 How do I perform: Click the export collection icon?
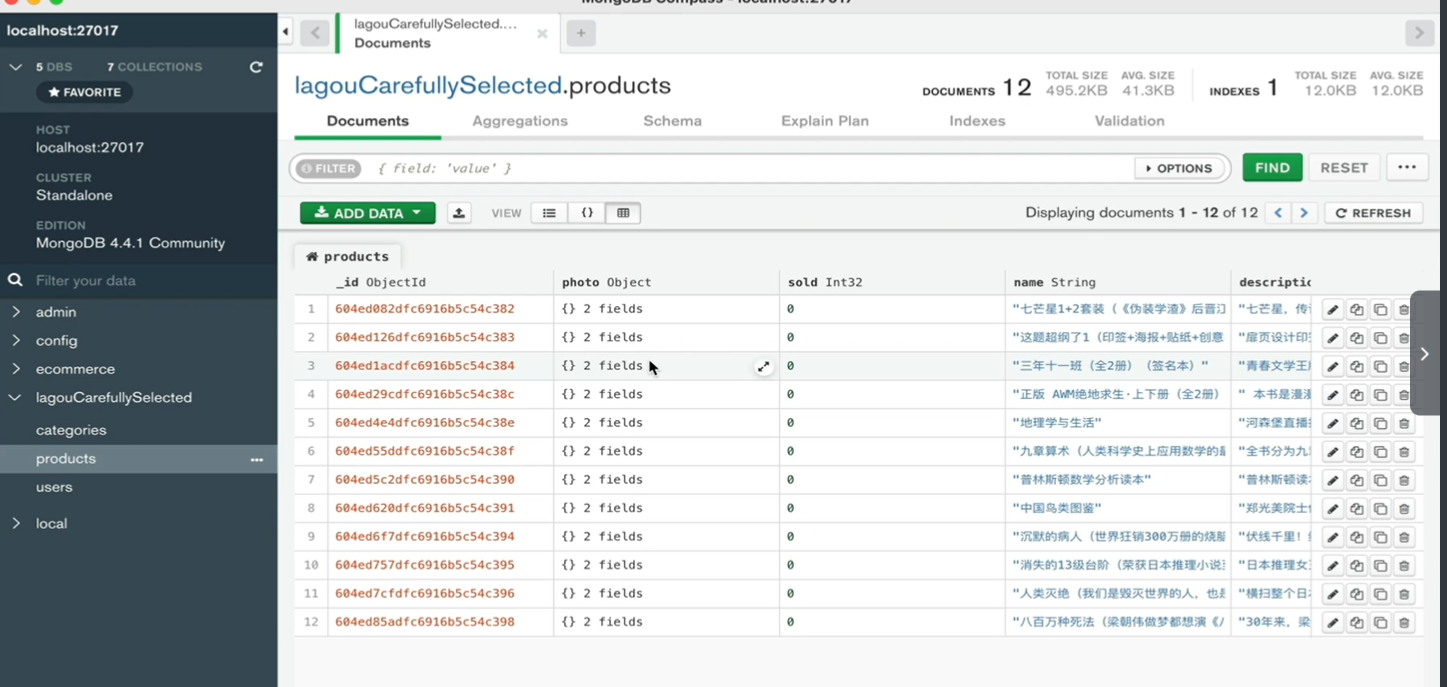click(x=459, y=213)
